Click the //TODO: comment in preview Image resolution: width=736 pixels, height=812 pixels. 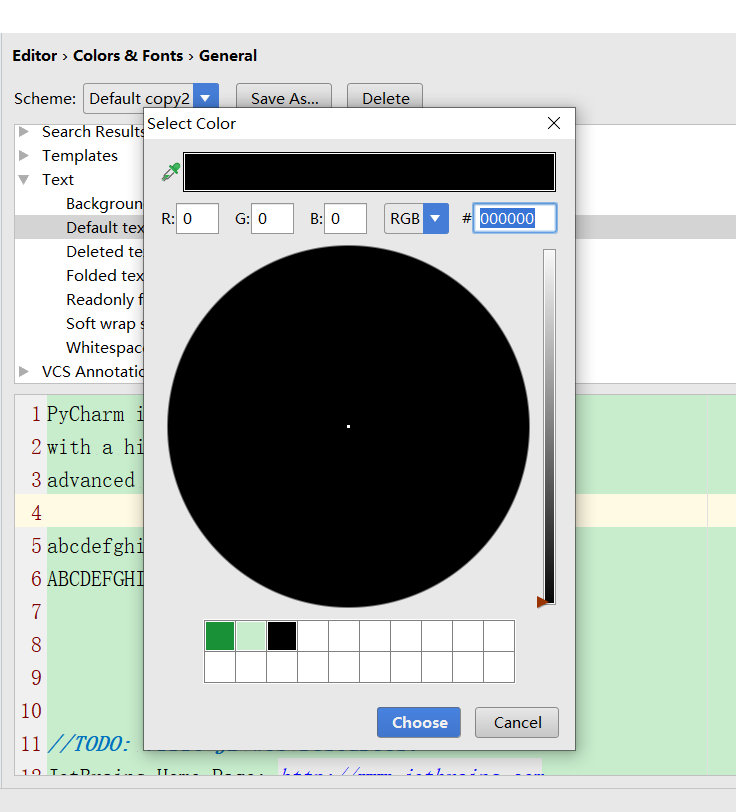pos(89,744)
